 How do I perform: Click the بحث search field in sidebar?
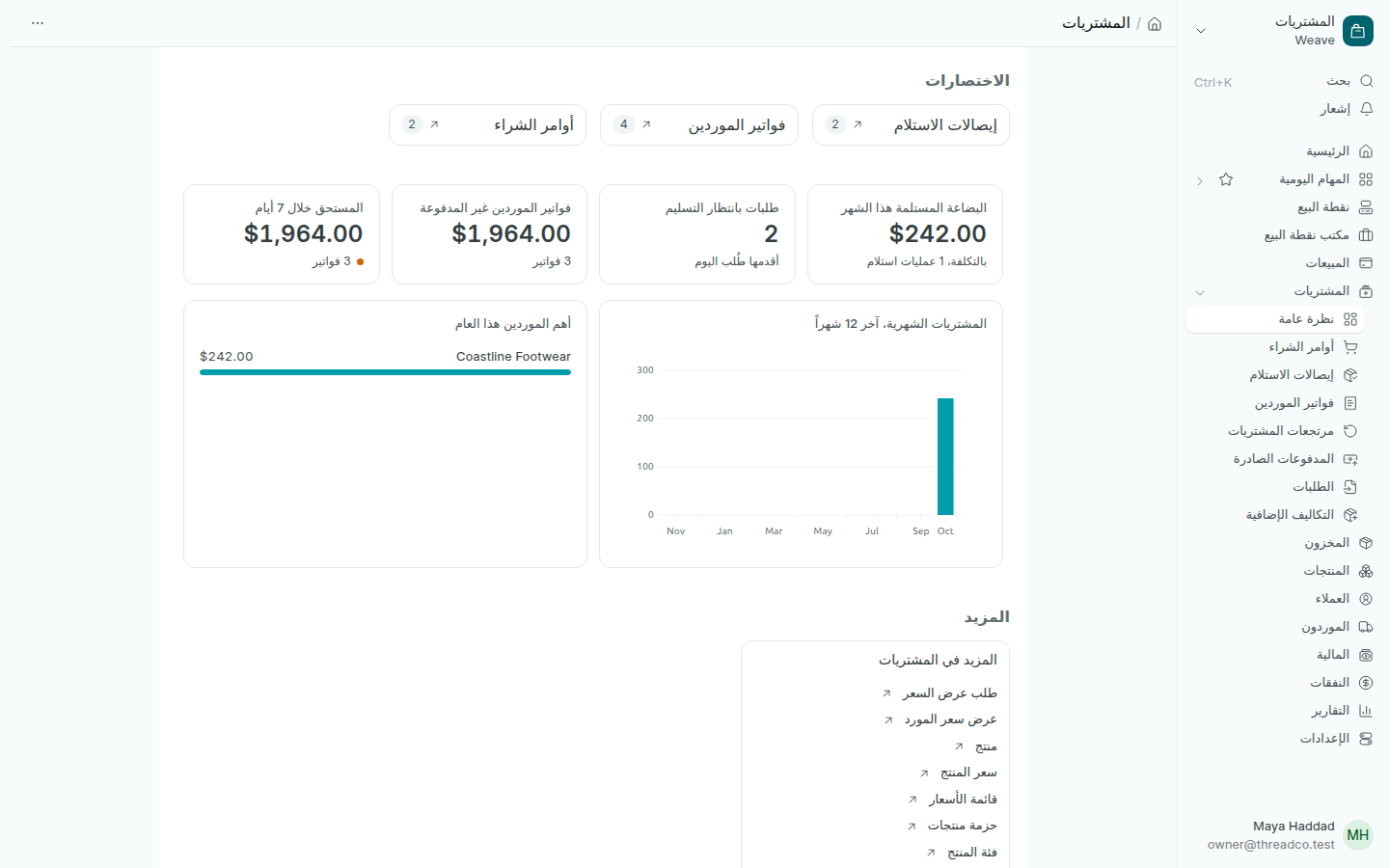[x=1283, y=81]
